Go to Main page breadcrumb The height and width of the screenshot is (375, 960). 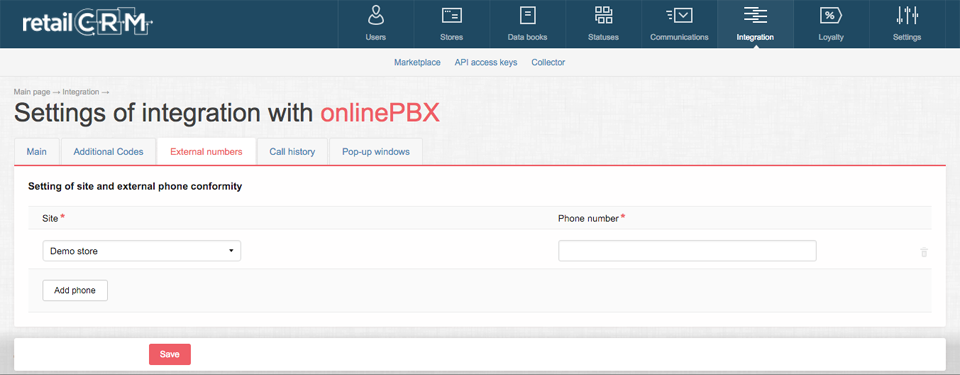[x=32, y=92]
